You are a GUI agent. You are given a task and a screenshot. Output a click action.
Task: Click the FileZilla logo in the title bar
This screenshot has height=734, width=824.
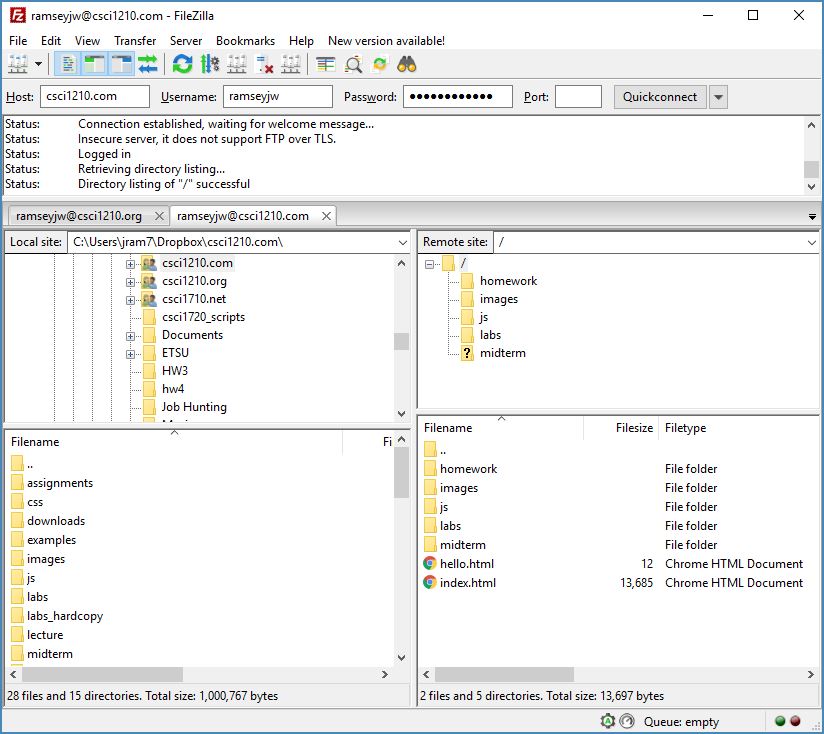click(17, 16)
